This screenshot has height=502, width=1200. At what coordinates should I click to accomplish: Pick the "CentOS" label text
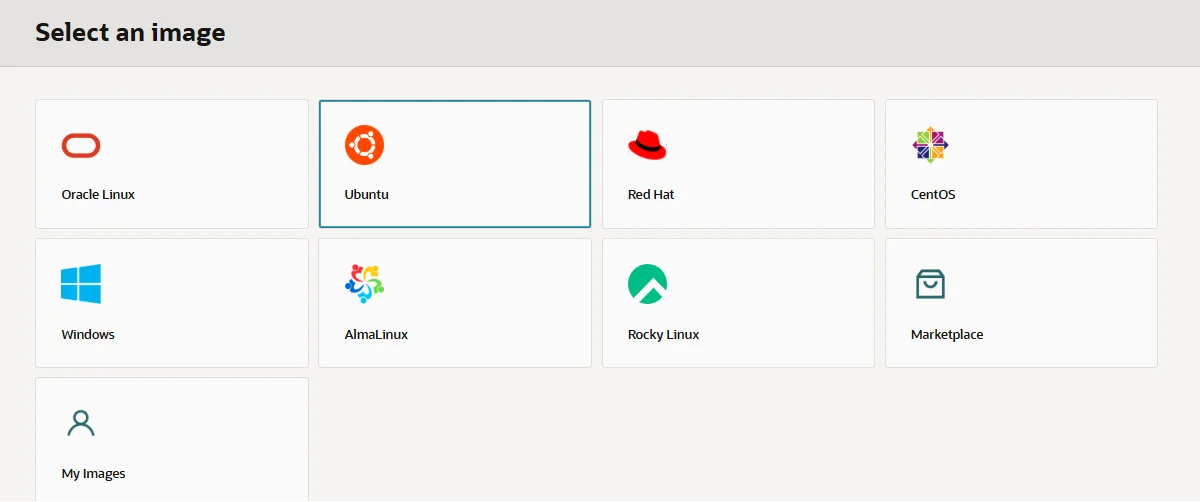[x=933, y=195]
